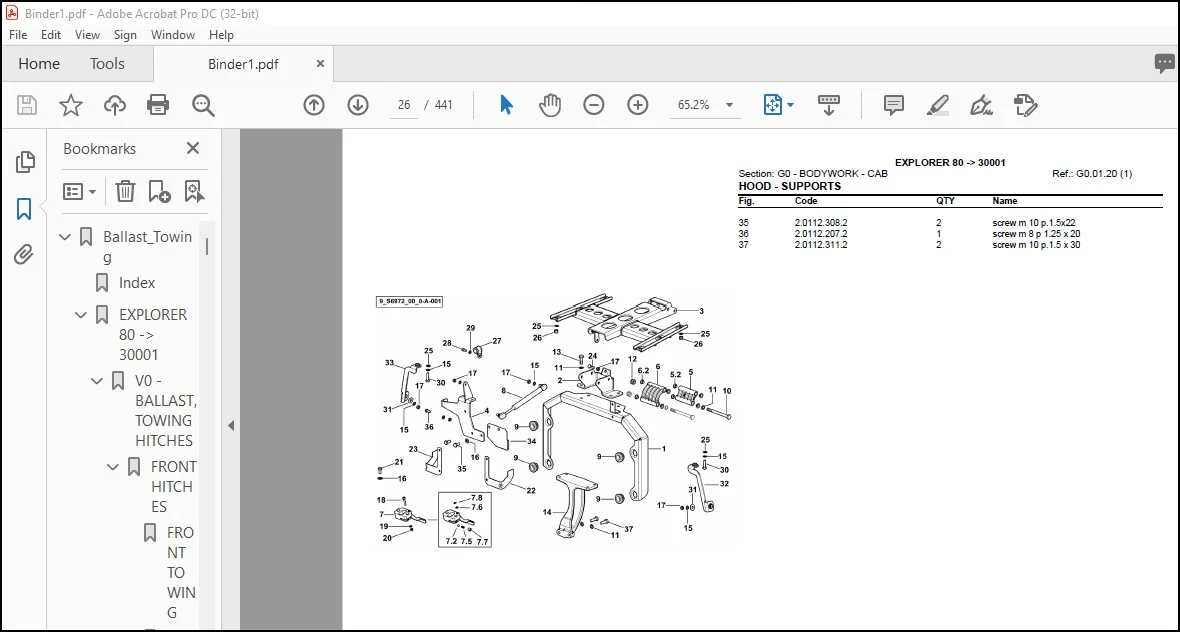
Task: Open the zoom level dropdown
Action: pos(729,105)
